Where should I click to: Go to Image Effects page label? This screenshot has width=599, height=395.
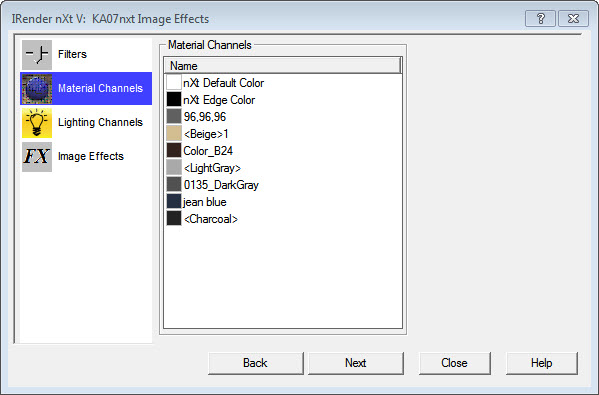pyautogui.click(x=91, y=156)
